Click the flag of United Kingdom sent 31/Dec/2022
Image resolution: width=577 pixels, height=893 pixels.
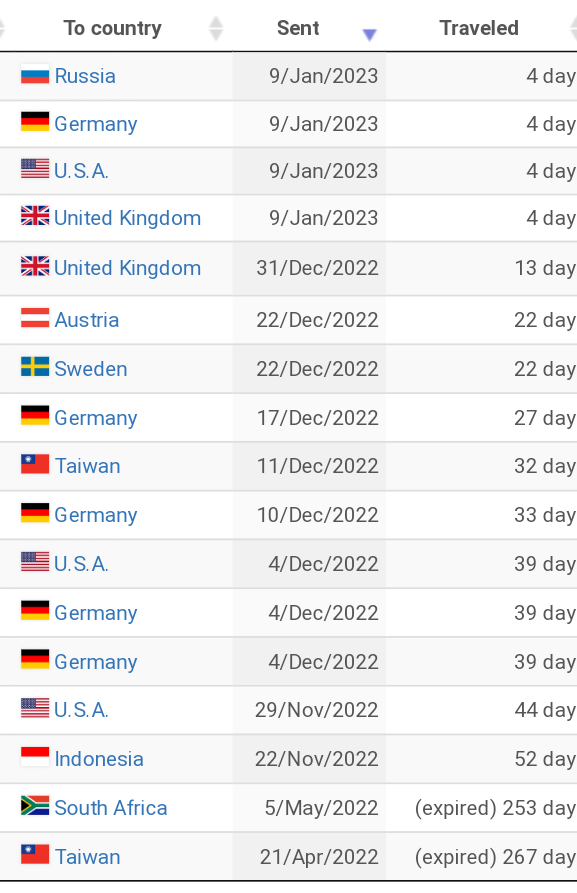(x=35, y=266)
